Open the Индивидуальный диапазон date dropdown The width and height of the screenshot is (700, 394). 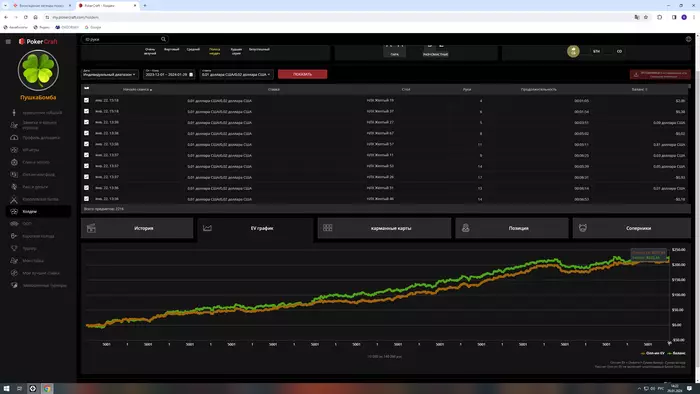point(109,74)
